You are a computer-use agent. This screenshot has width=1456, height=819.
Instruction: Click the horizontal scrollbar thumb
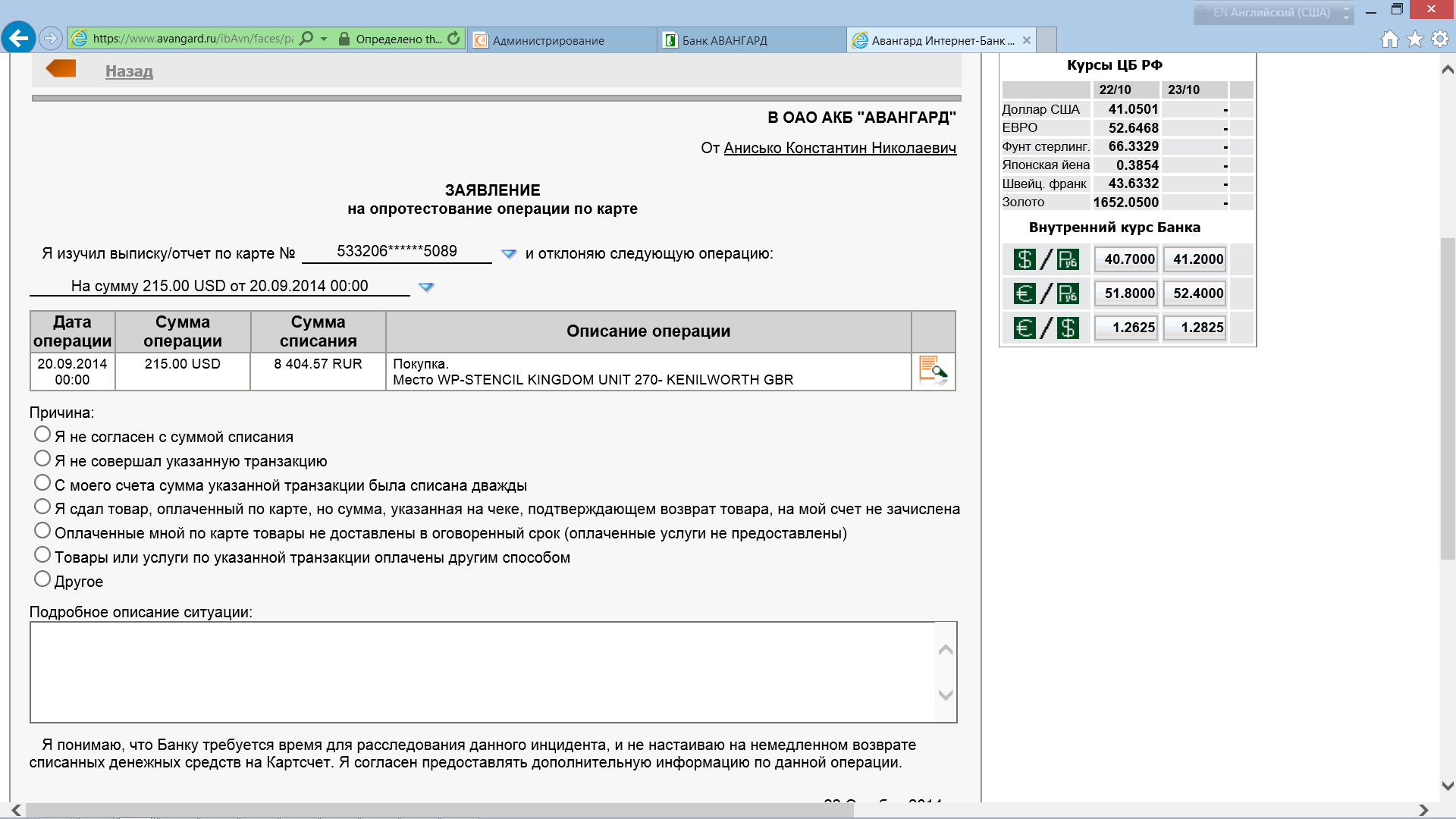pos(440,810)
